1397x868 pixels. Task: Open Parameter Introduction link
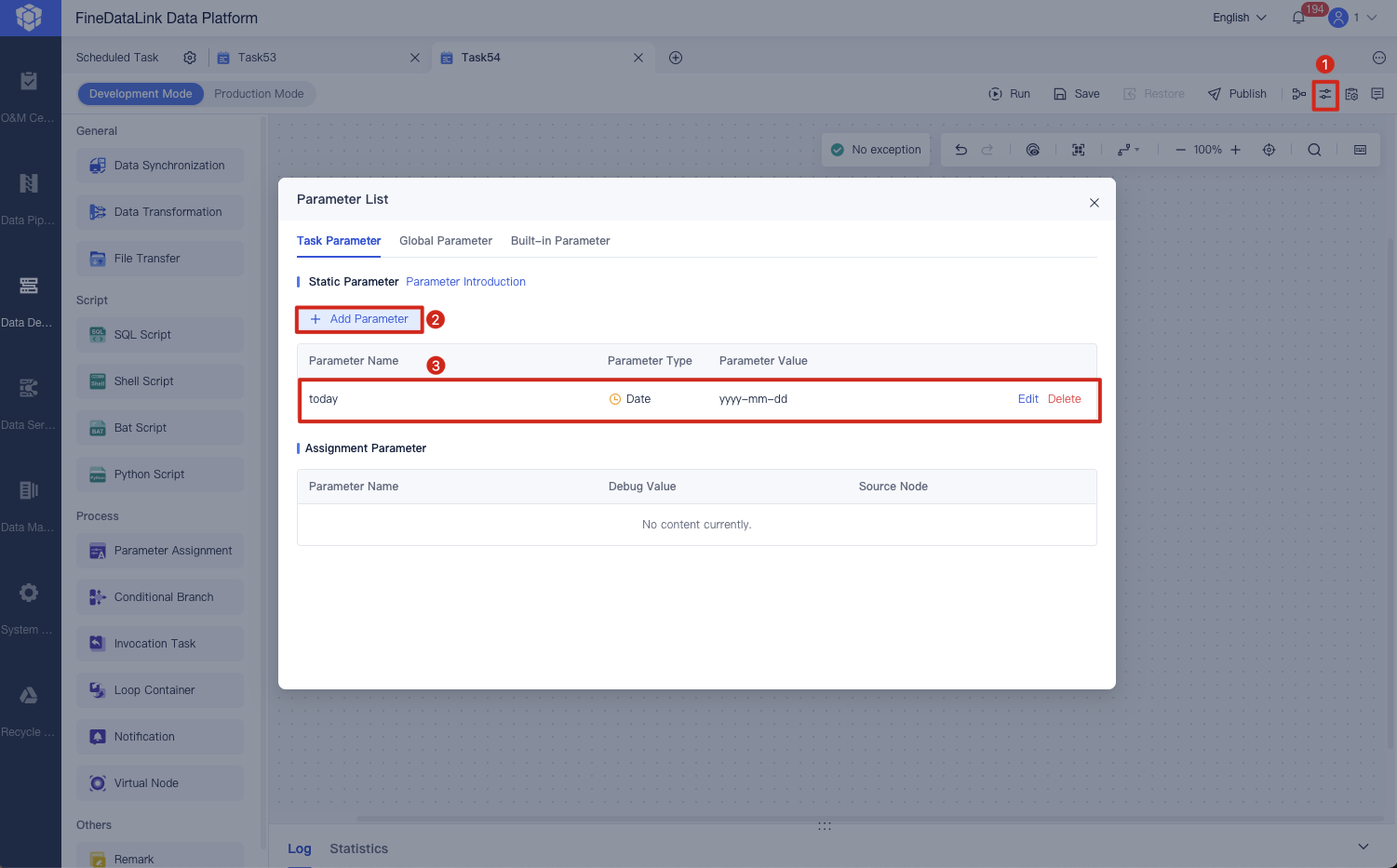[x=465, y=282]
